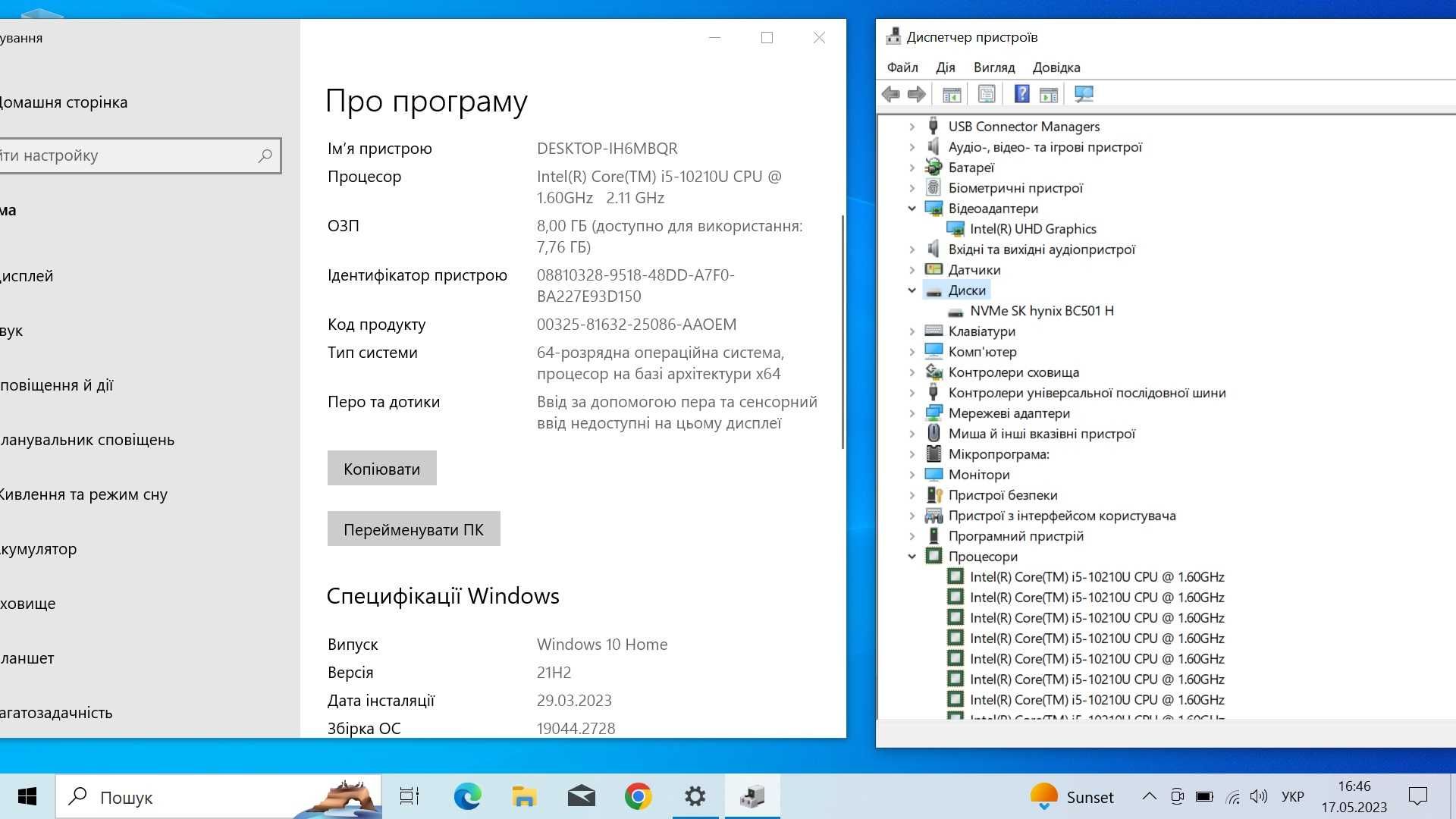Screen dimensions: 1456x819
Task: Click the Settings page vertical scrollbar
Action: pyautogui.click(x=843, y=331)
